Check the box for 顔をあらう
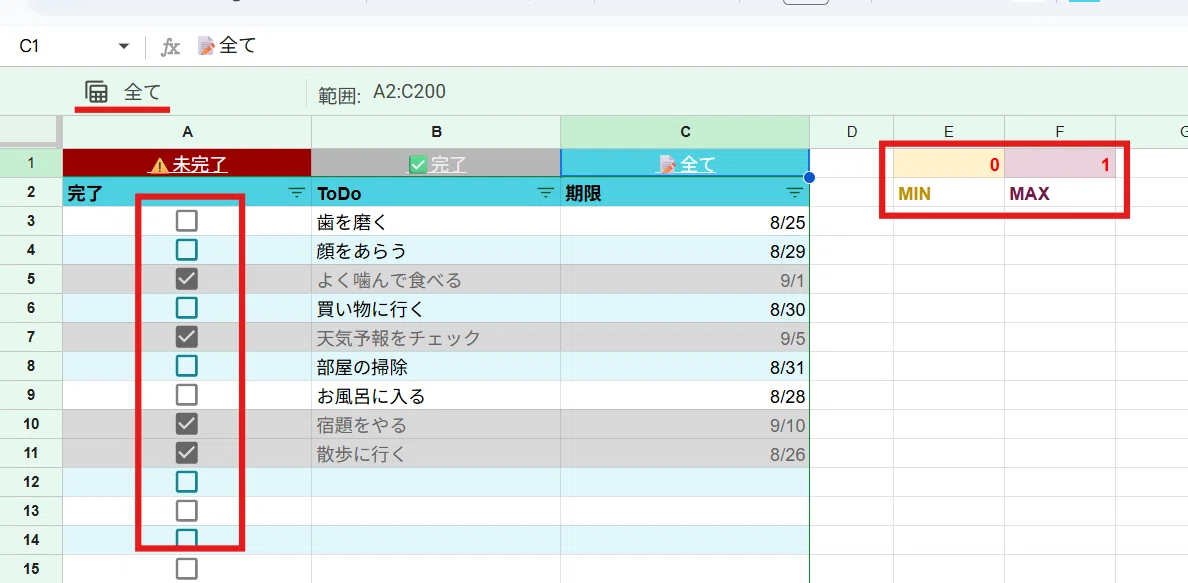 click(x=186, y=250)
